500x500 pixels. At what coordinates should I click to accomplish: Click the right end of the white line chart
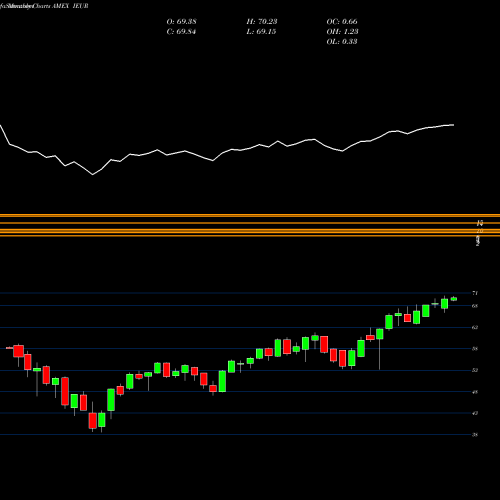[454, 125]
